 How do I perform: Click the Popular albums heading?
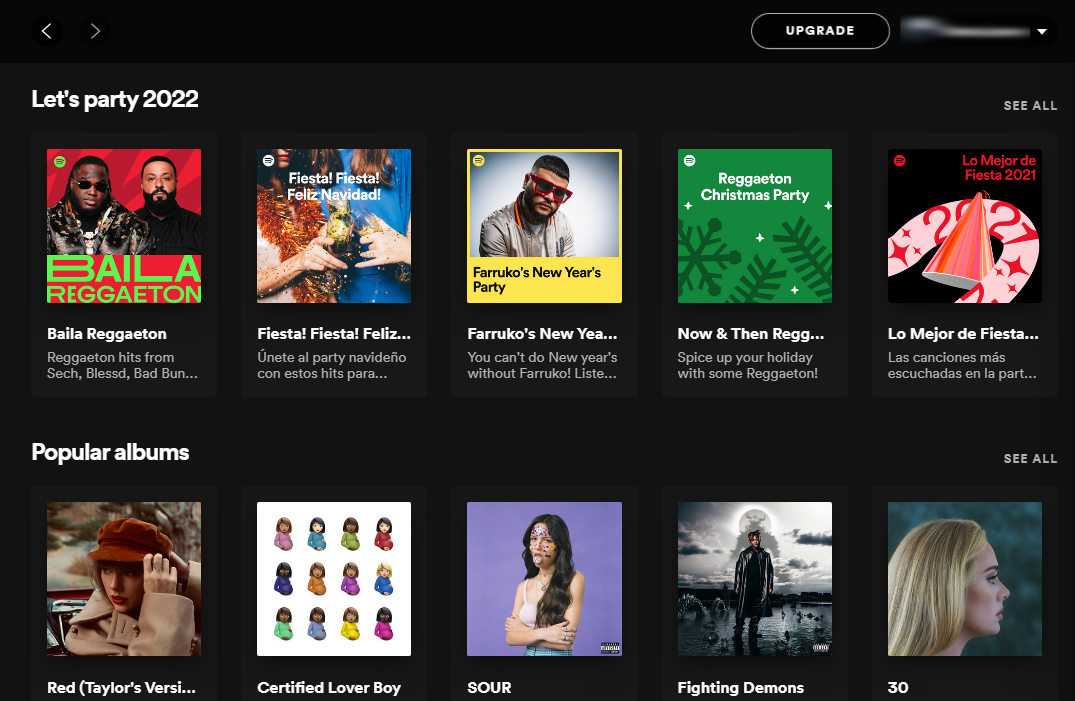click(x=110, y=452)
